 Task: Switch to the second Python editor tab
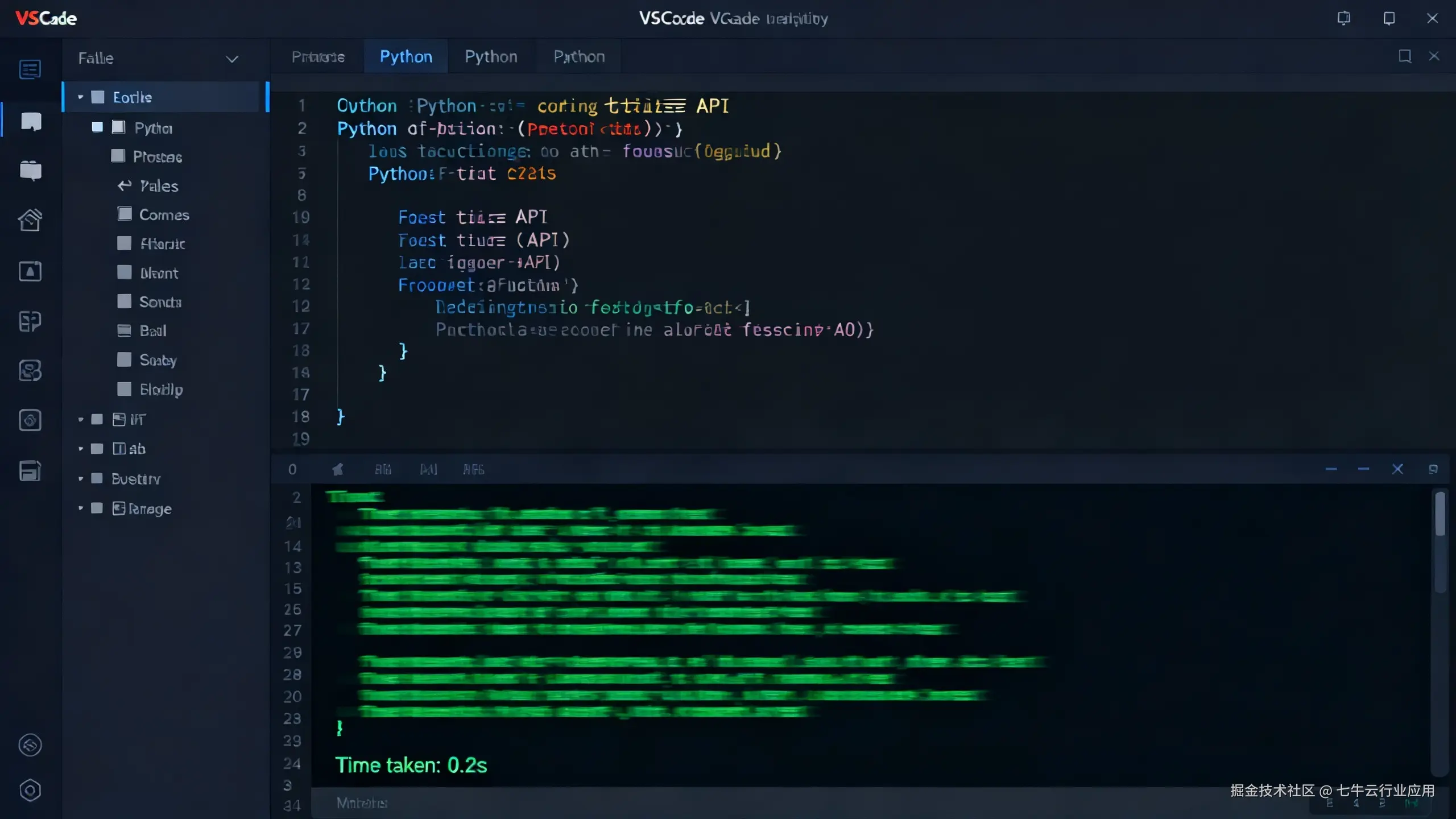point(491,56)
